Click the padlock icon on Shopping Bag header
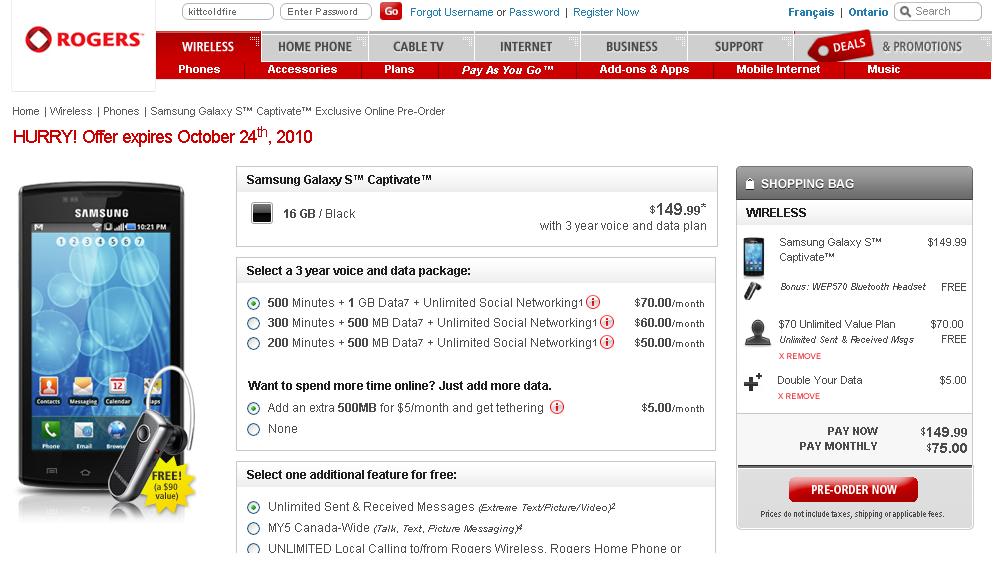994x577 pixels. pyautogui.click(x=749, y=183)
